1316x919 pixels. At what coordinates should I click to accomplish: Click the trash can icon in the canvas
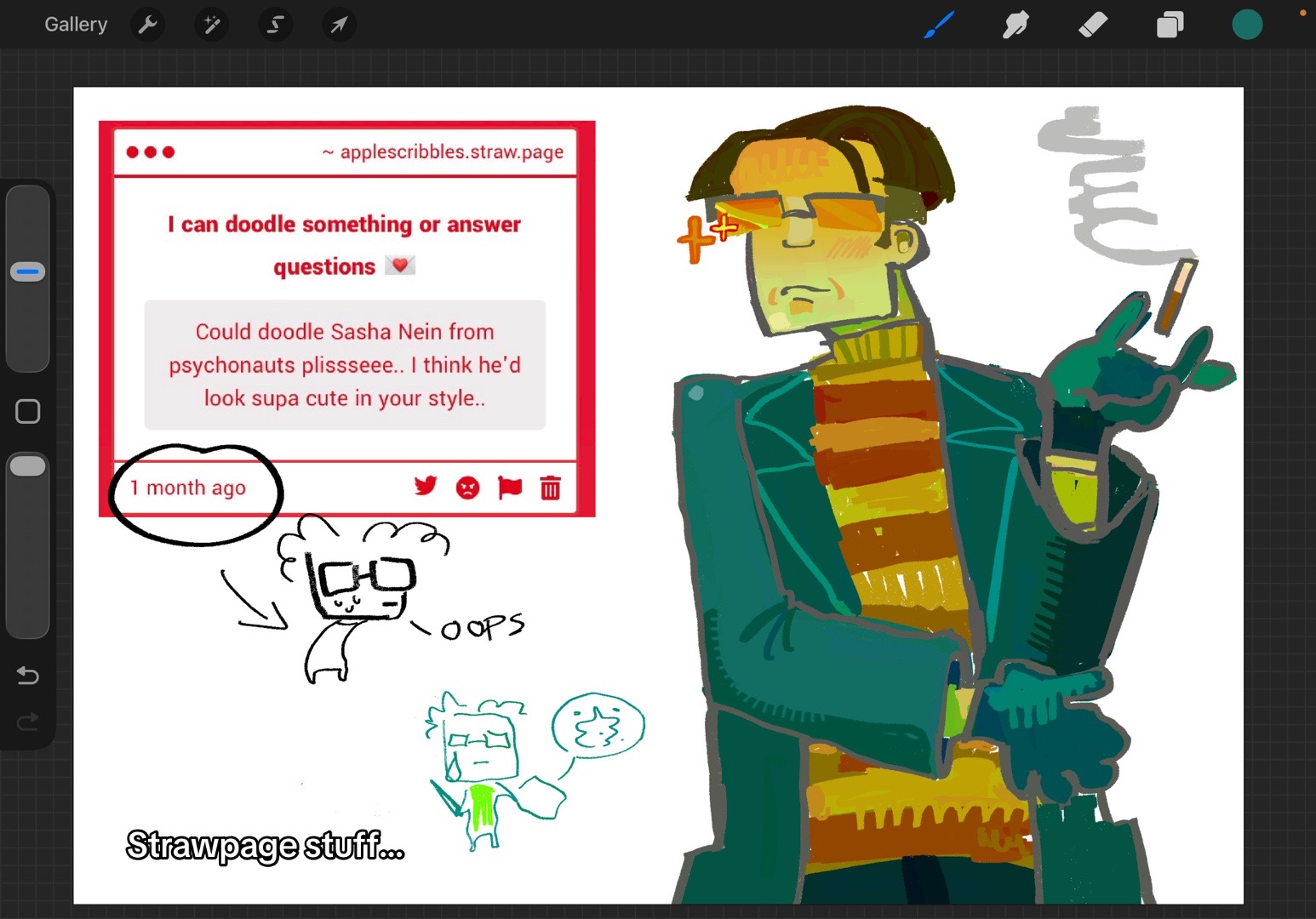(x=551, y=488)
